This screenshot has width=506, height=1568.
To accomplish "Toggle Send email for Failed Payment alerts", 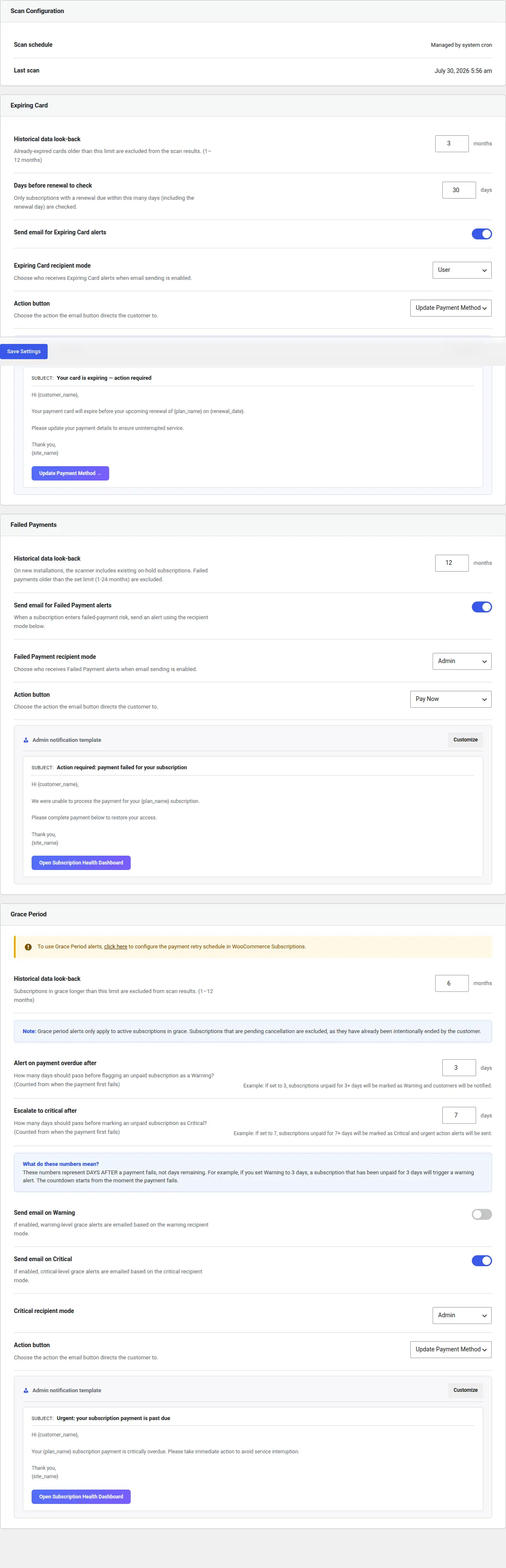I will [x=481, y=607].
